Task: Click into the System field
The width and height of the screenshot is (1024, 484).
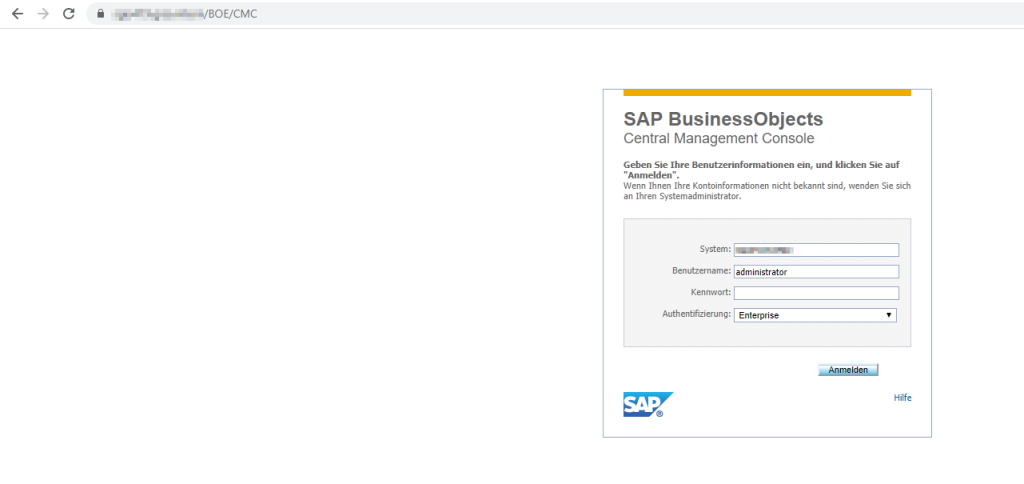Action: [x=816, y=250]
